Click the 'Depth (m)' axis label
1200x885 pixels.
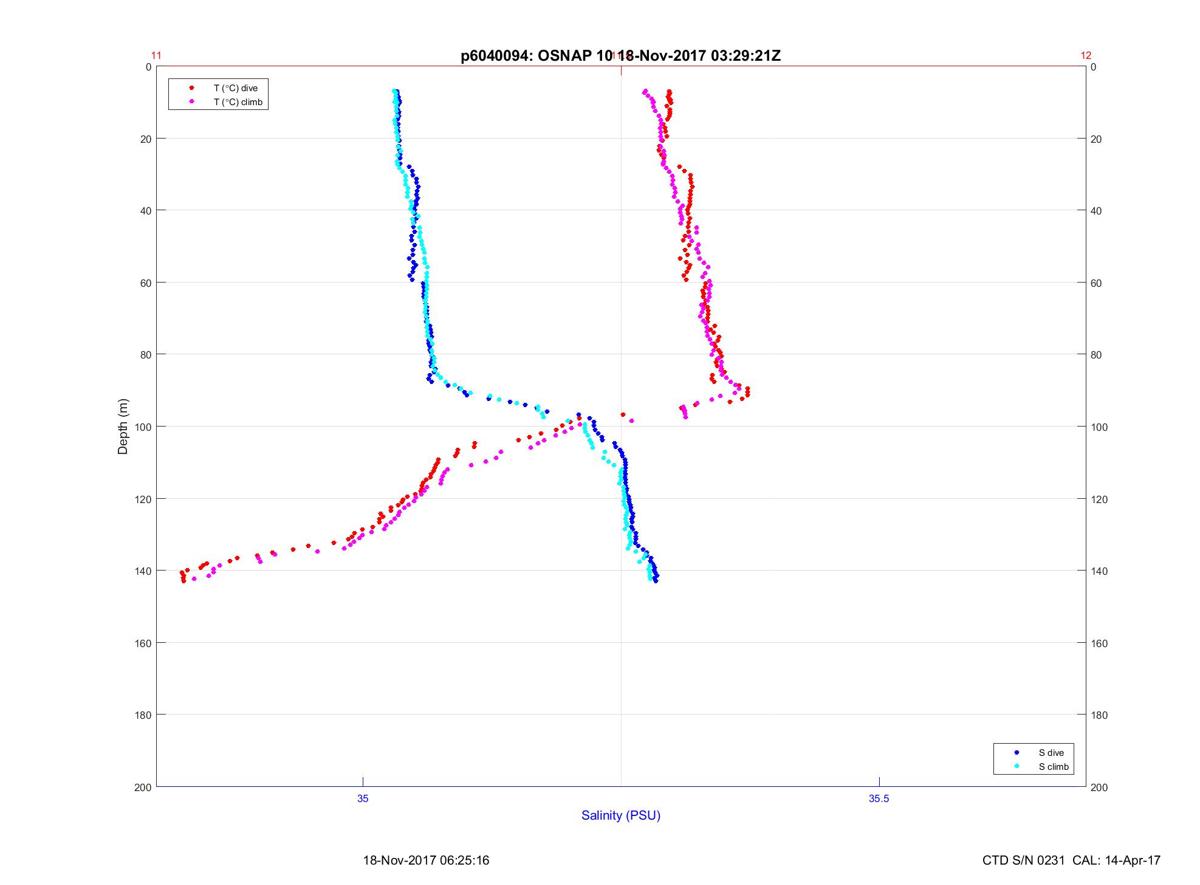point(123,427)
